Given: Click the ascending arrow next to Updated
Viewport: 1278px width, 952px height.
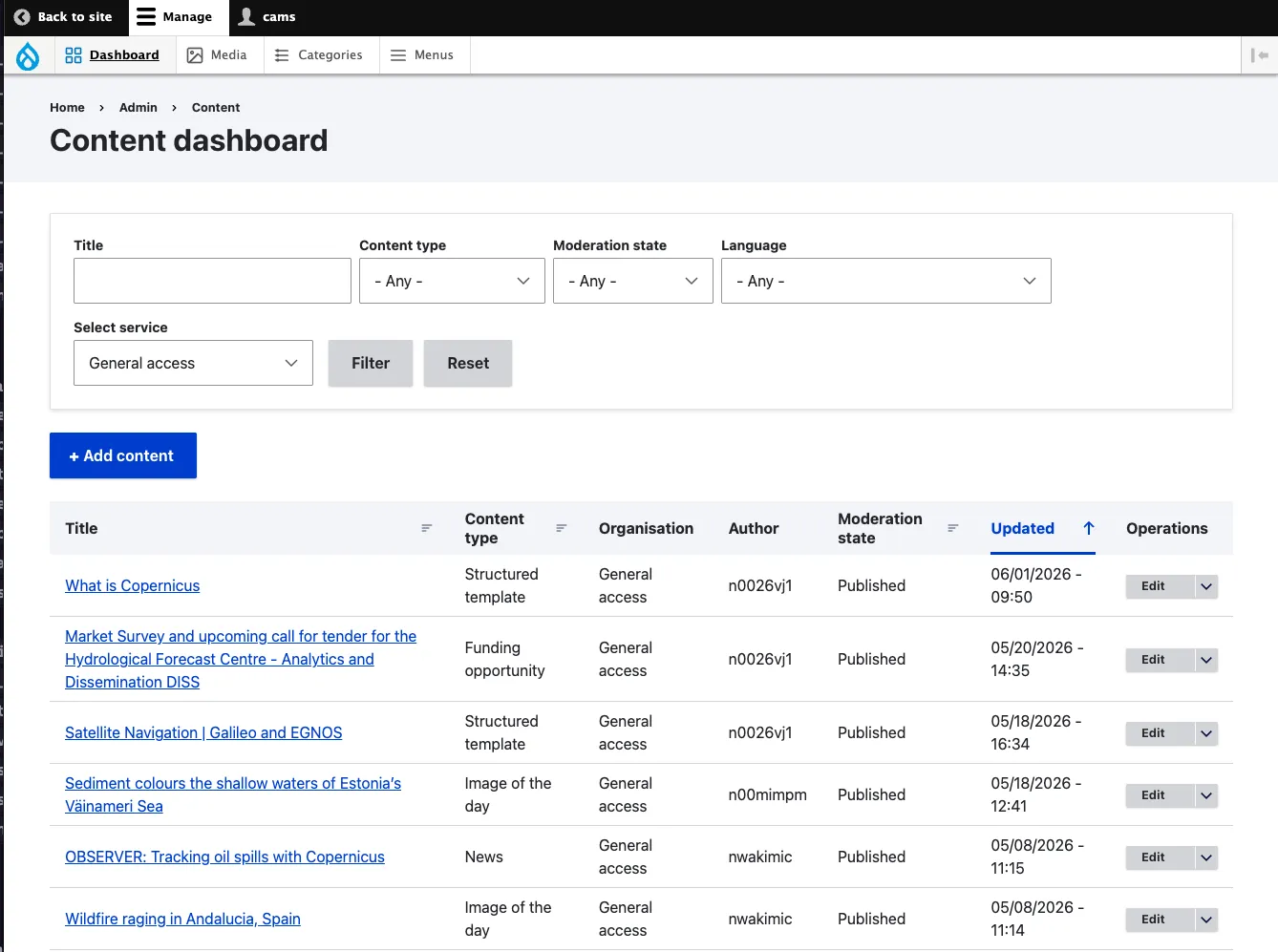Looking at the screenshot, I should (x=1089, y=528).
